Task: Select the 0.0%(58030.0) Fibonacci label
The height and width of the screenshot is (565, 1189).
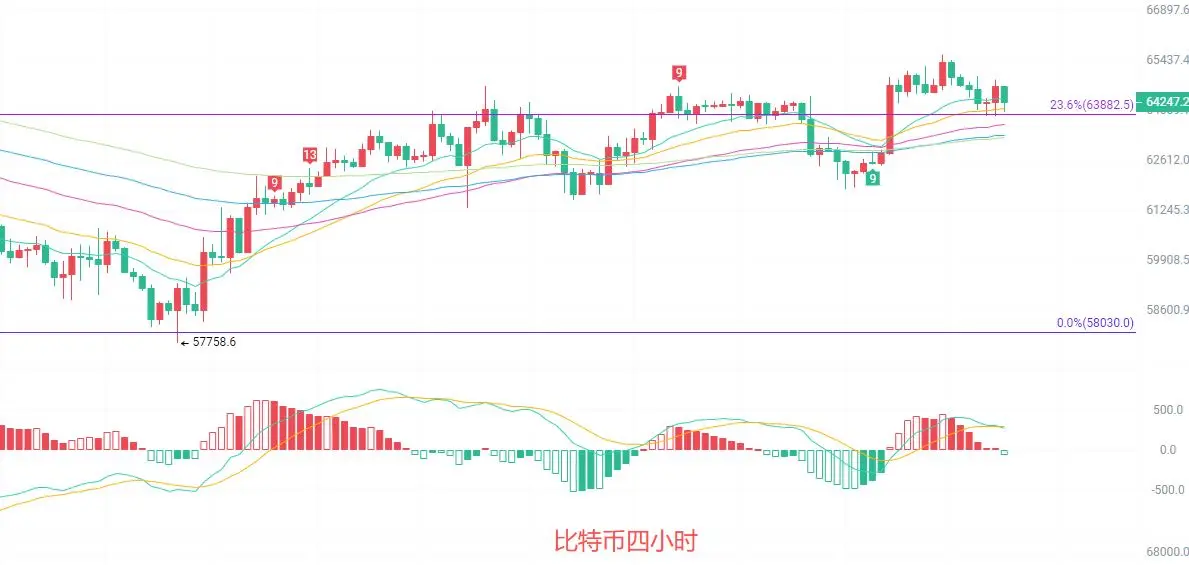Action: (1095, 323)
